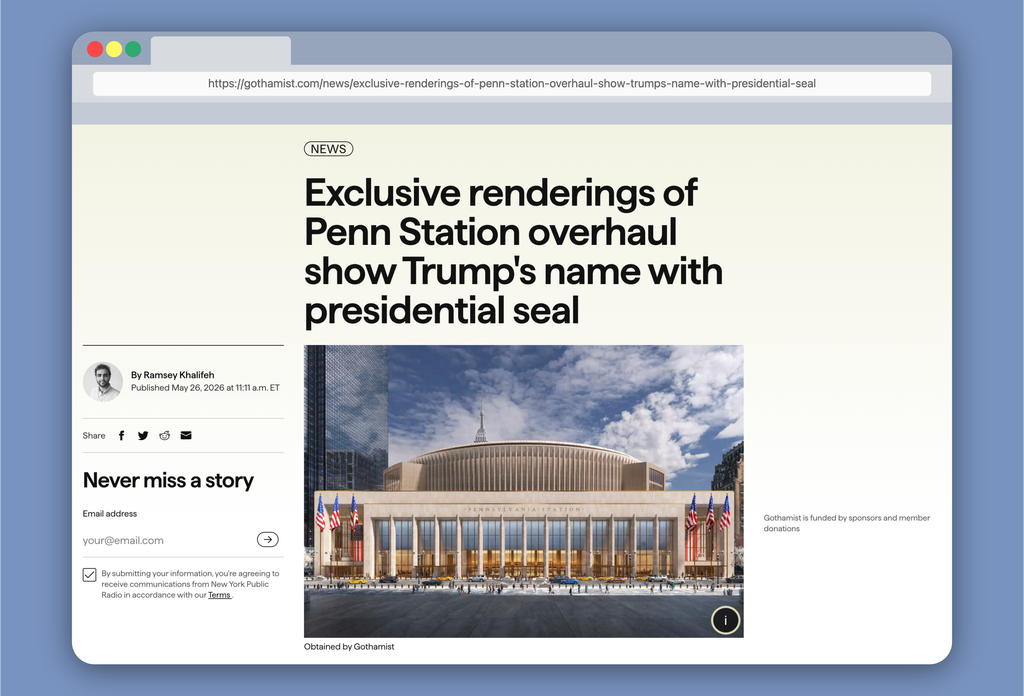1024x696 pixels.
Task: Share the article on Twitter
Action: pos(143,435)
